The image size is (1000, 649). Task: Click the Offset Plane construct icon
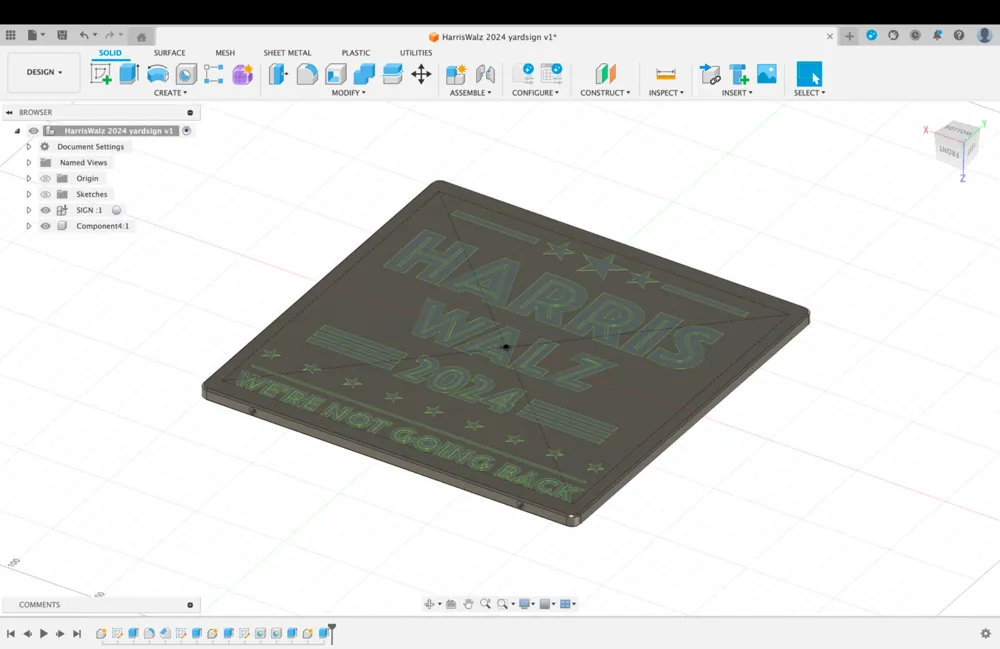tap(605, 74)
